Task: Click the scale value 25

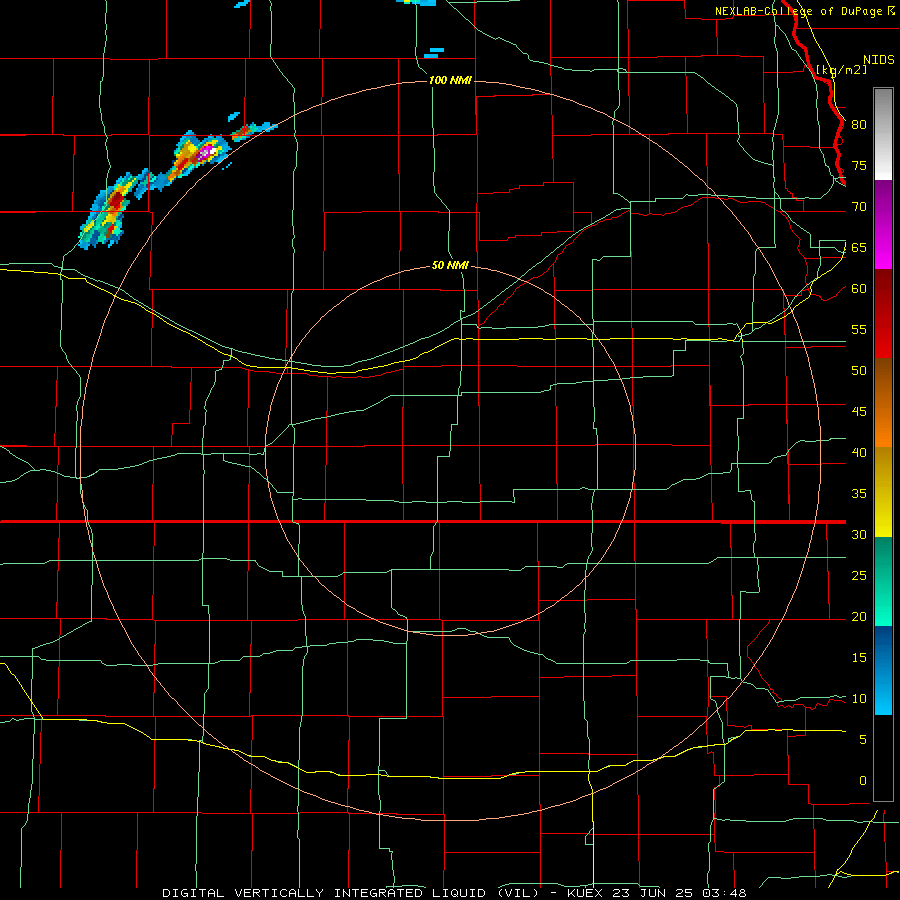Action: coord(859,575)
